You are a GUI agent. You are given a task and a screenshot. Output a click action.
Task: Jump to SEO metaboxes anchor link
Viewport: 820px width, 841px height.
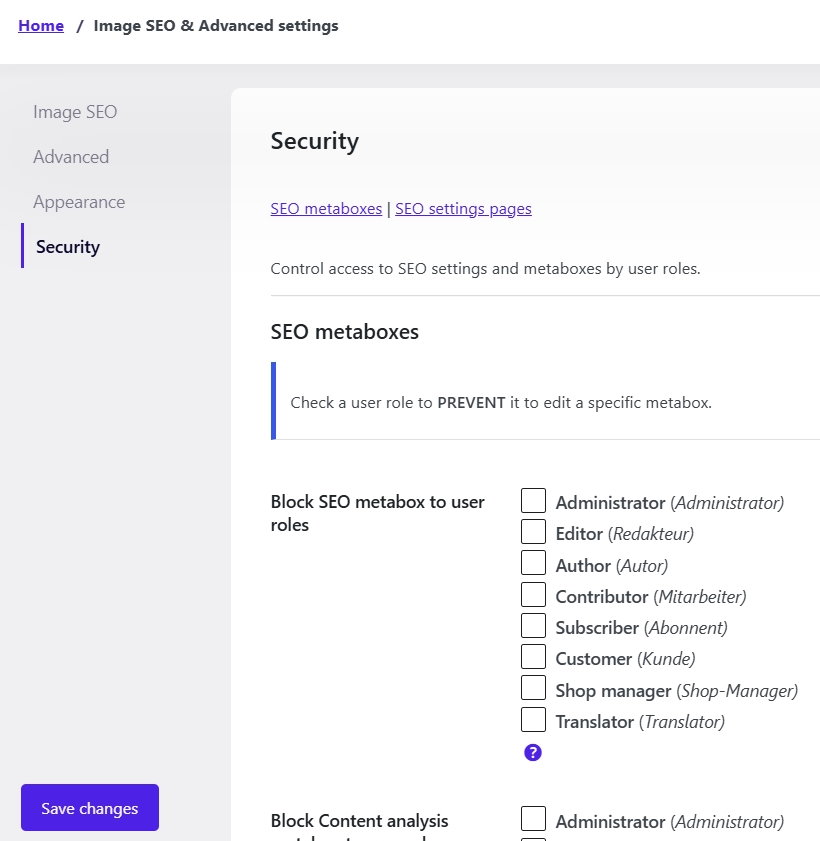pos(326,209)
